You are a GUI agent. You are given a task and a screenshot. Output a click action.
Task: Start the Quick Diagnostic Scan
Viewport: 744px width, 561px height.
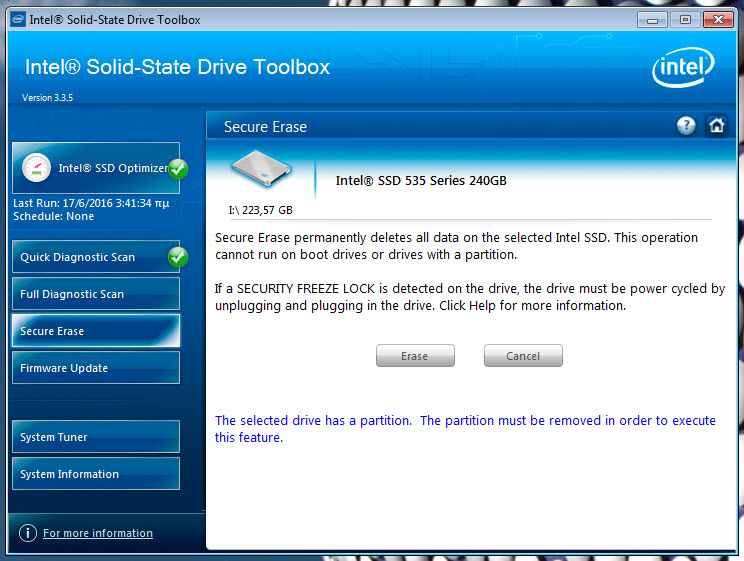pos(96,257)
